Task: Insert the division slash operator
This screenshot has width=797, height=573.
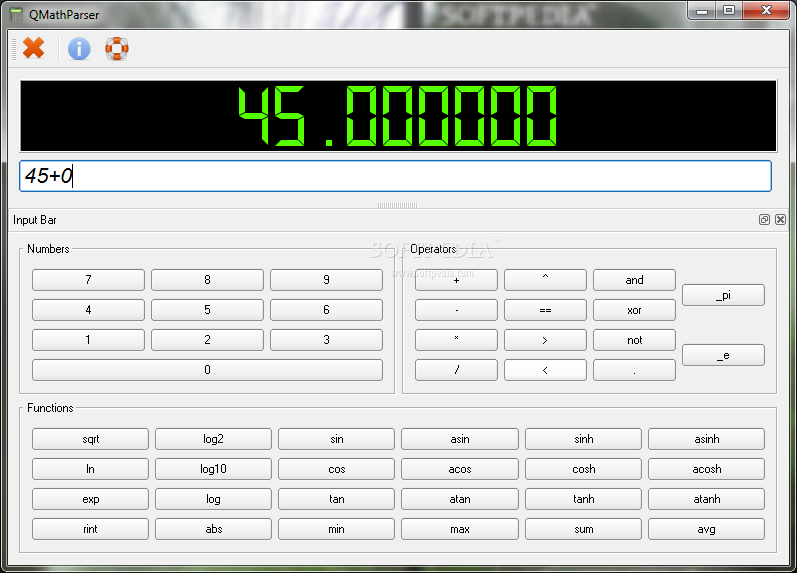Action: pos(456,370)
